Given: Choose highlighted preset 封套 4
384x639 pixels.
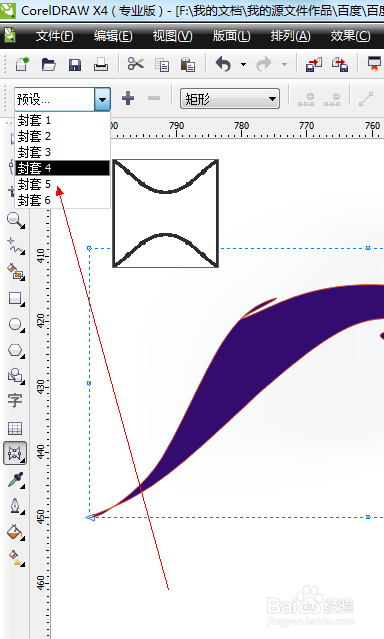Looking at the screenshot, I should click(62, 168).
